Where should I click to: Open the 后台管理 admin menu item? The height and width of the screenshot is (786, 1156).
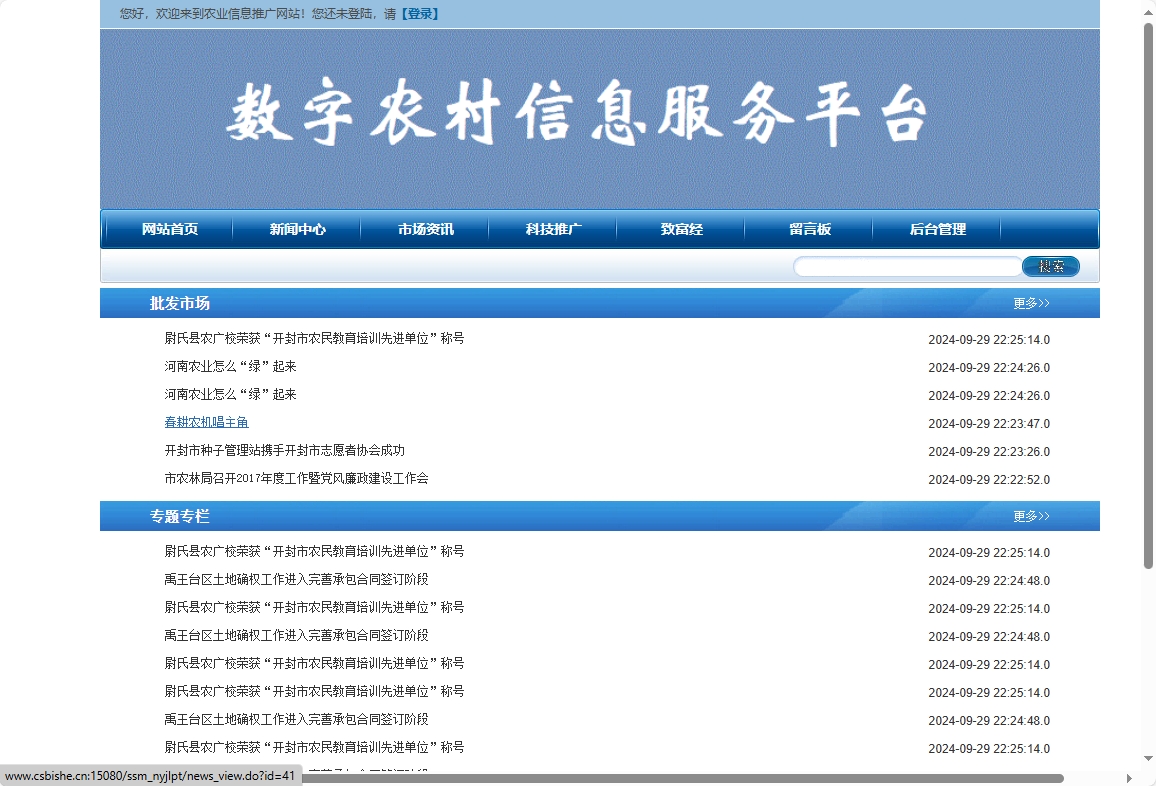(x=937, y=229)
